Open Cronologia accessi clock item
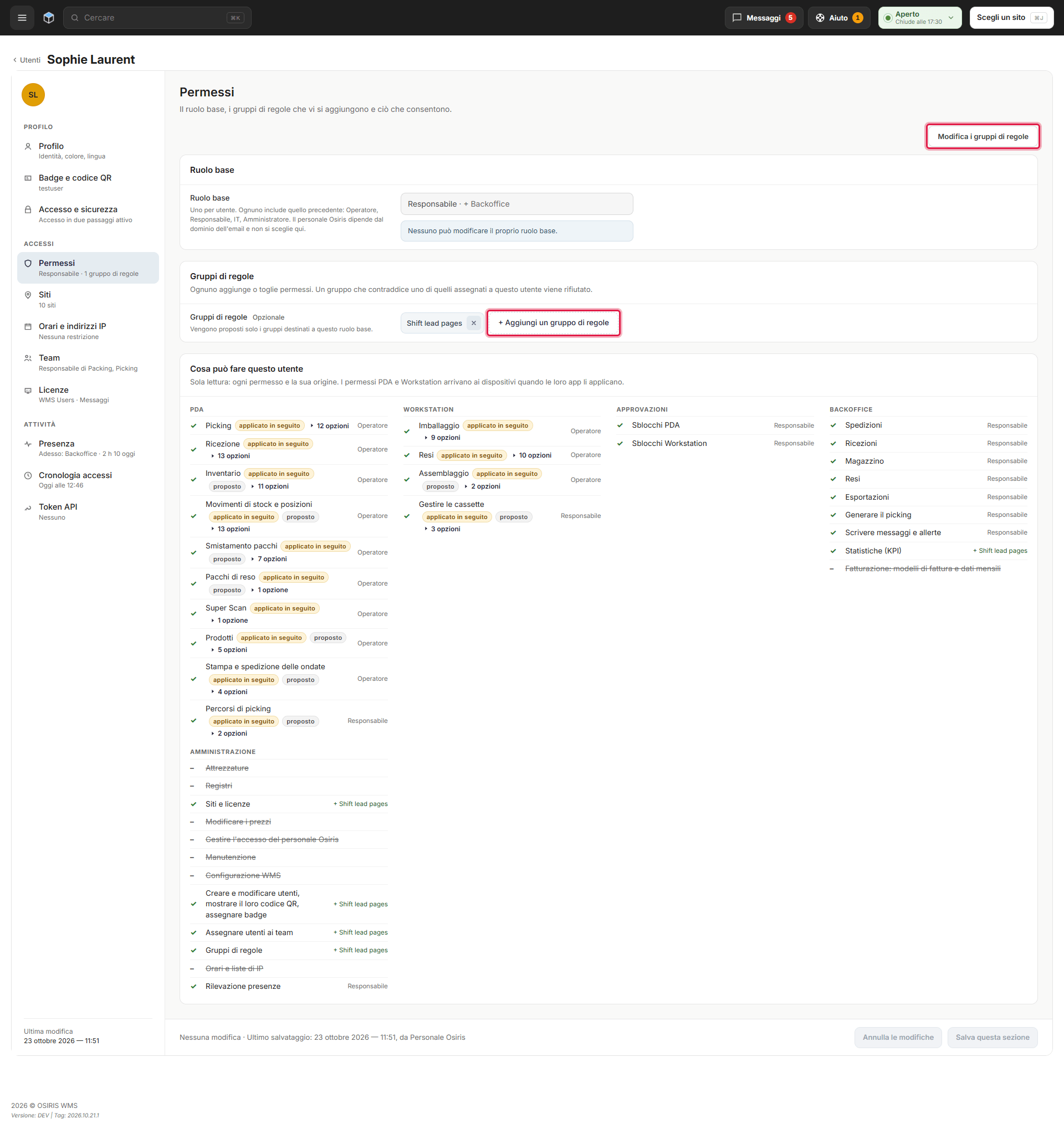The width and height of the screenshot is (1064, 1134). click(x=88, y=480)
